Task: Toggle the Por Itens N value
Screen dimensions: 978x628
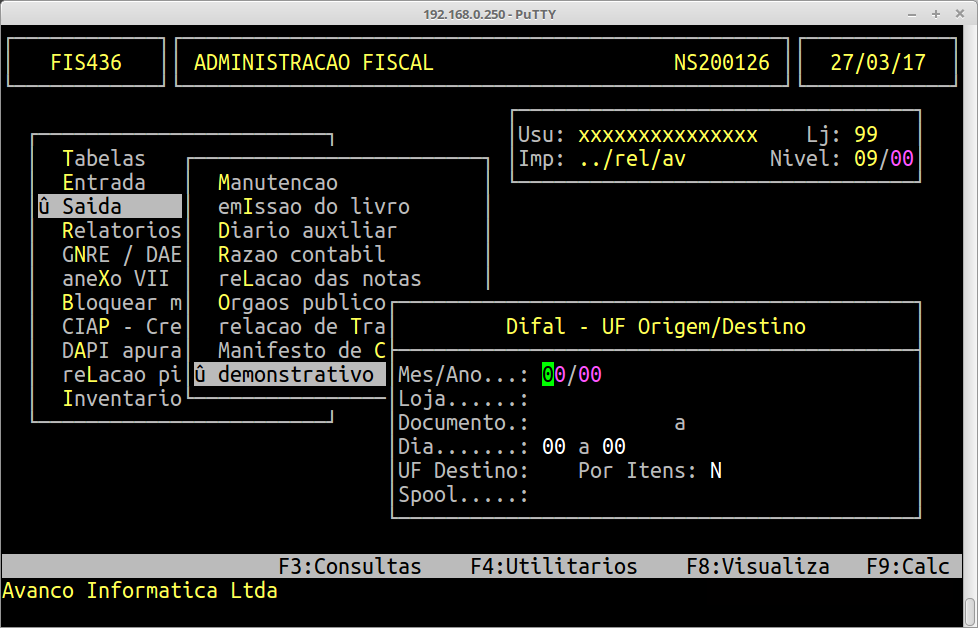Action: 715,470
